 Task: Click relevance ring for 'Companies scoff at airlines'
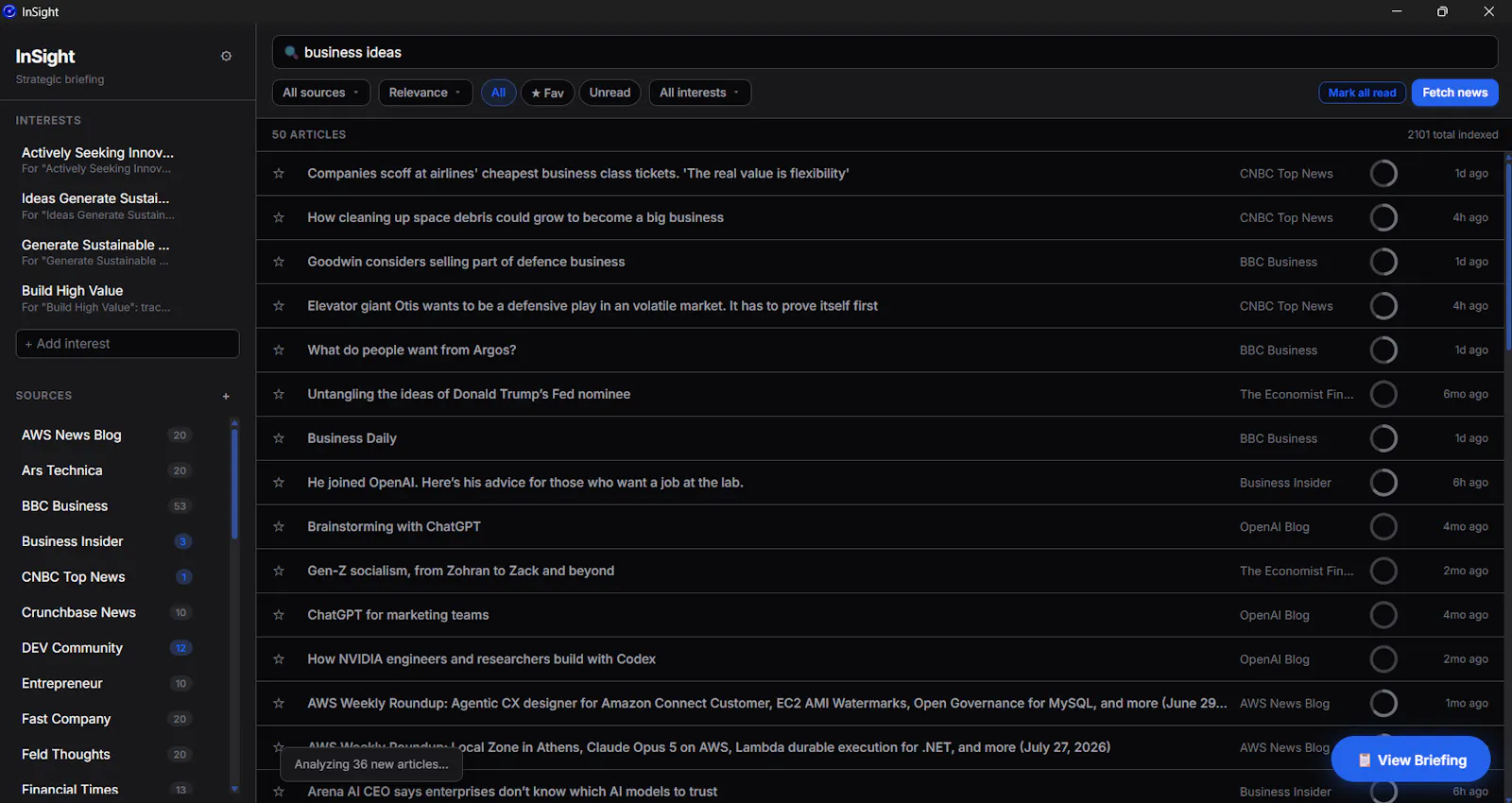pyautogui.click(x=1383, y=174)
